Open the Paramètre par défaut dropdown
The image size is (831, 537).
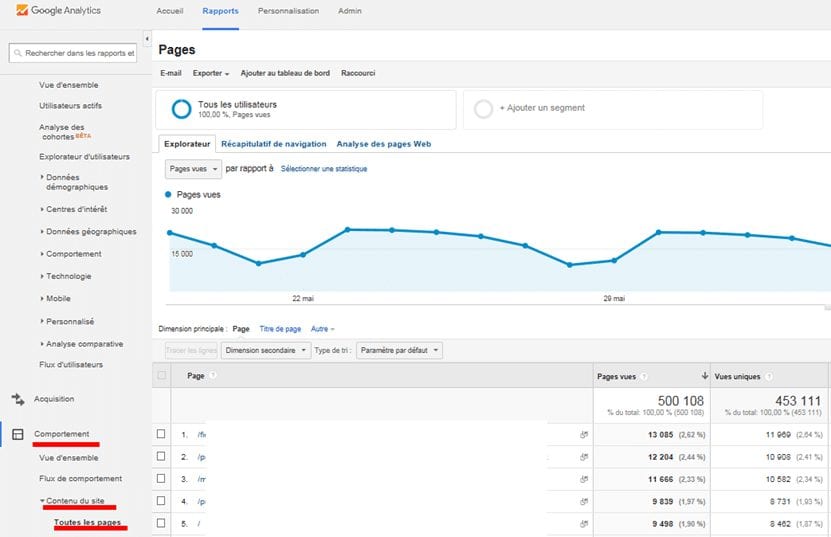[x=399, y=350]
